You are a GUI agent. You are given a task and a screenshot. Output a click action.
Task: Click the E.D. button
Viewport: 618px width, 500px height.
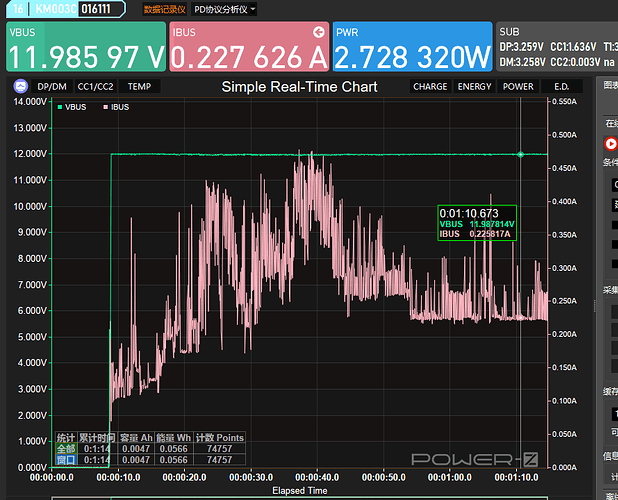click(x=561, y=87)
